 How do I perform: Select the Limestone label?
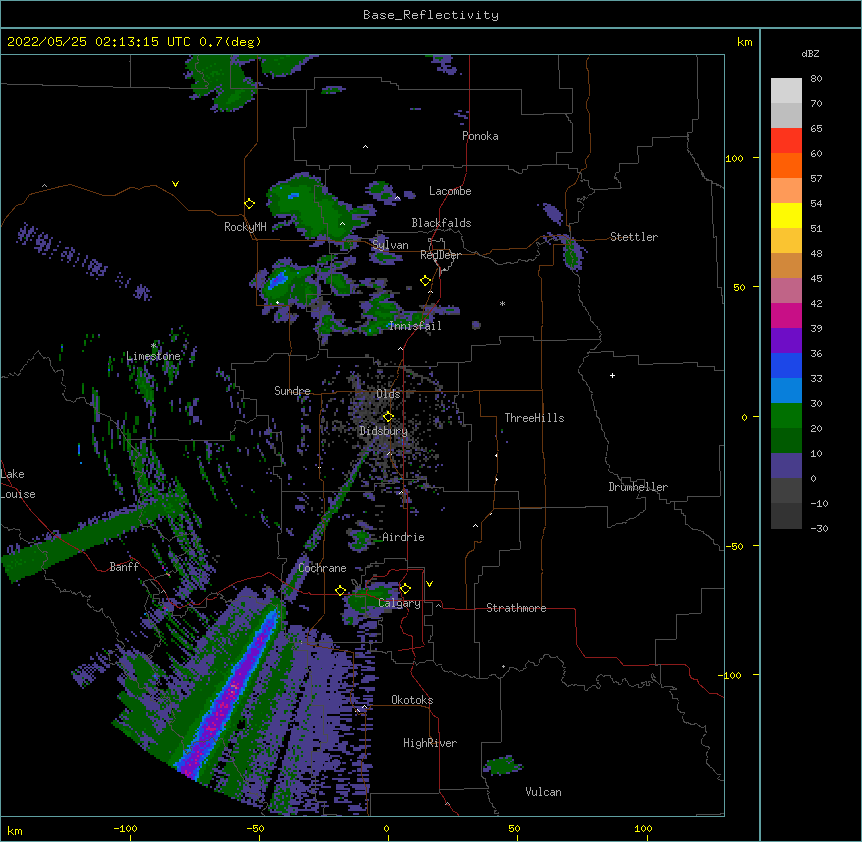tap(153, 356)
